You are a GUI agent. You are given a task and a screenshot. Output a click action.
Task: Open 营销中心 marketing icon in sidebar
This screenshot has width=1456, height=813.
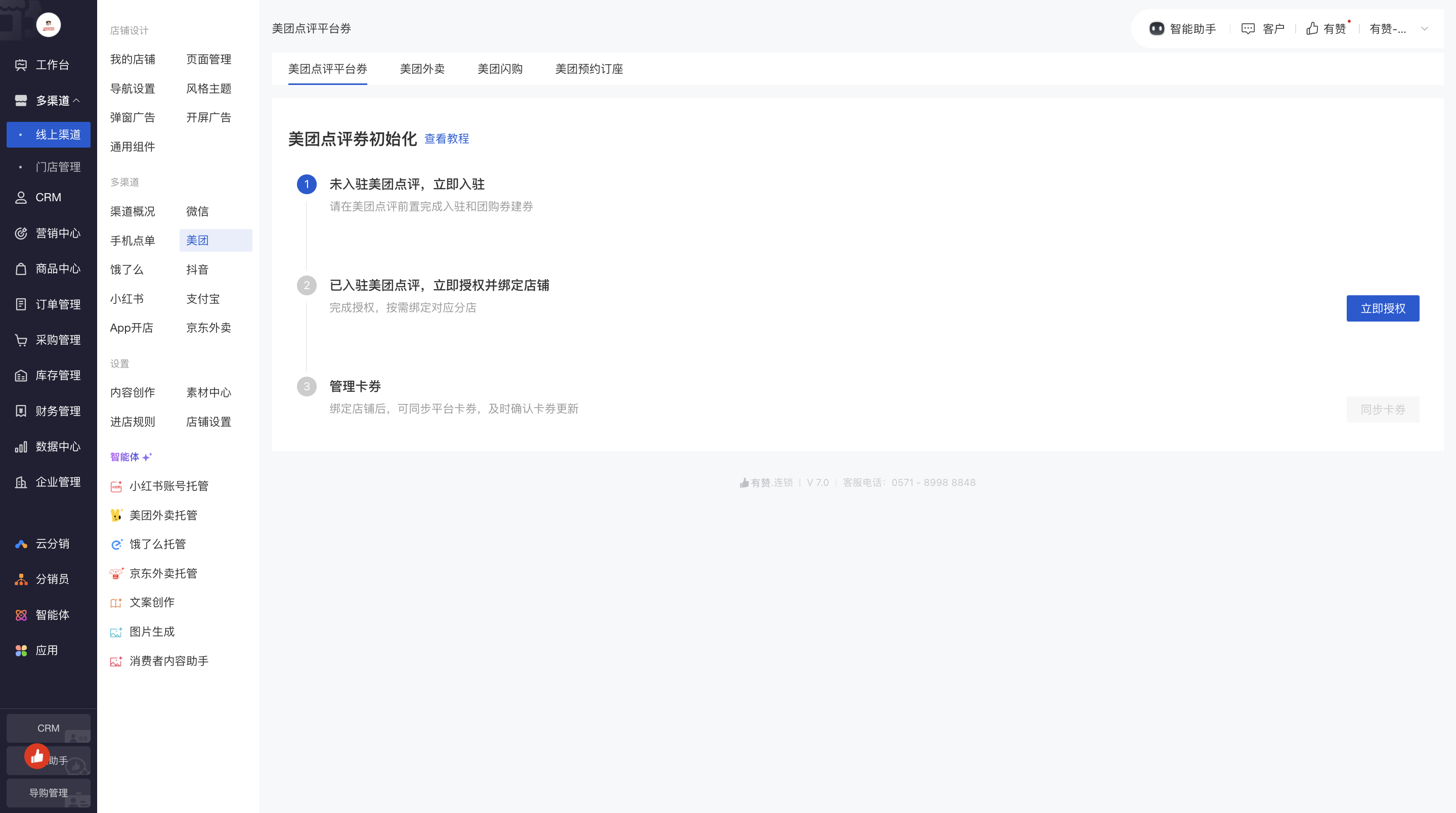[21, 234]
